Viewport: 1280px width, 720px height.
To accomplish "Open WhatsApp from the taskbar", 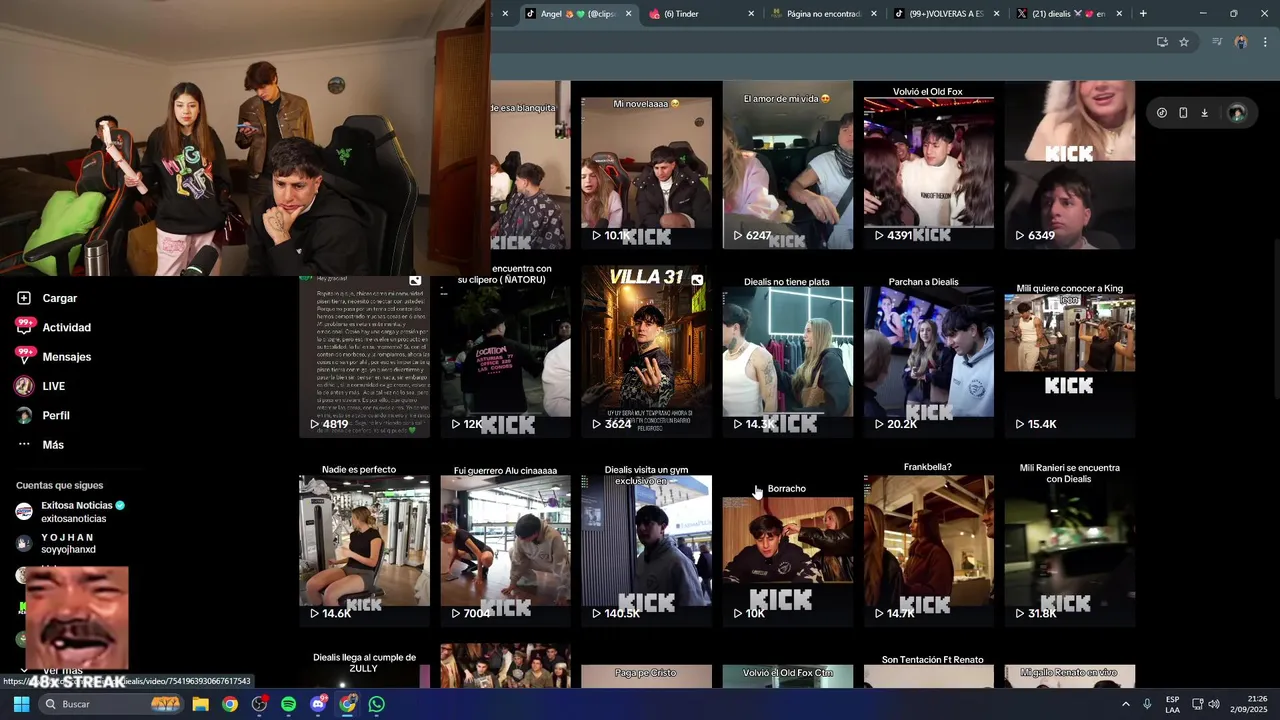I will 377,704.
